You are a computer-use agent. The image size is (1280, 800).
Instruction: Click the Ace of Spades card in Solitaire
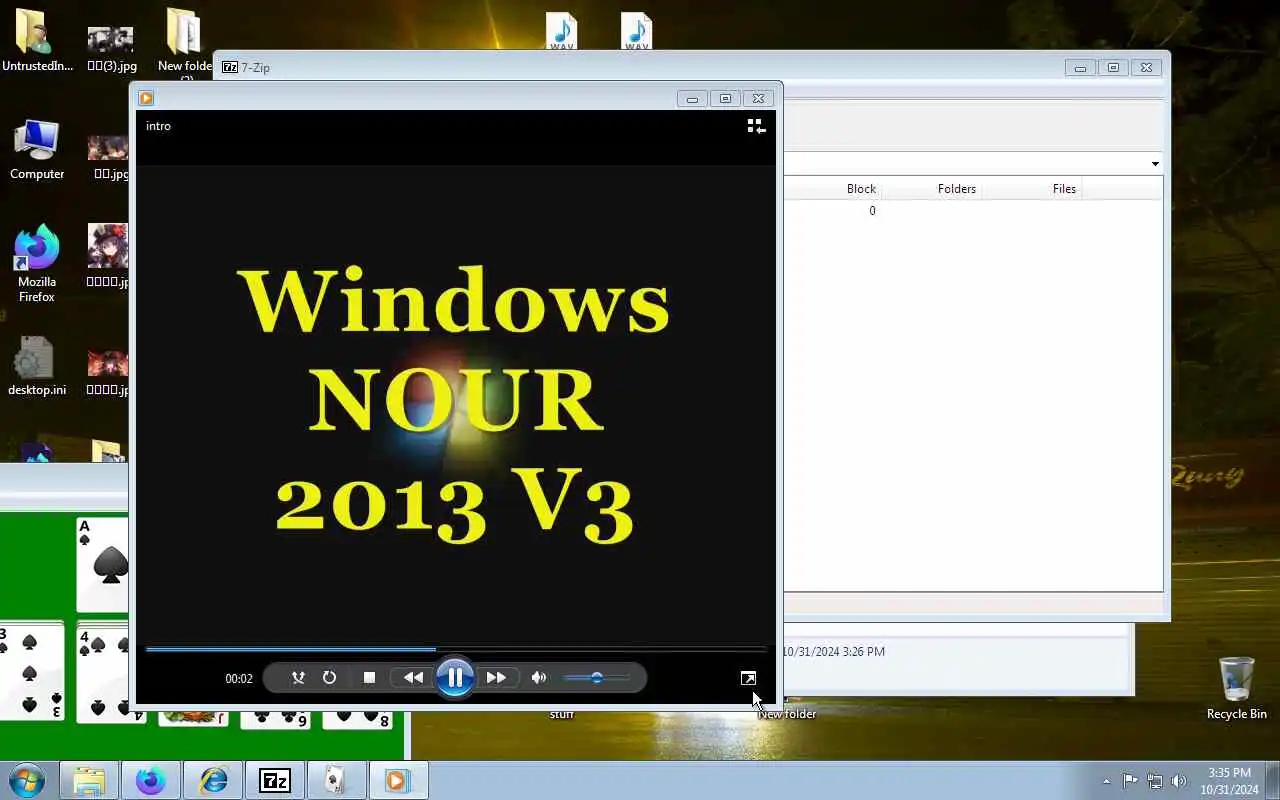(103, 563)
